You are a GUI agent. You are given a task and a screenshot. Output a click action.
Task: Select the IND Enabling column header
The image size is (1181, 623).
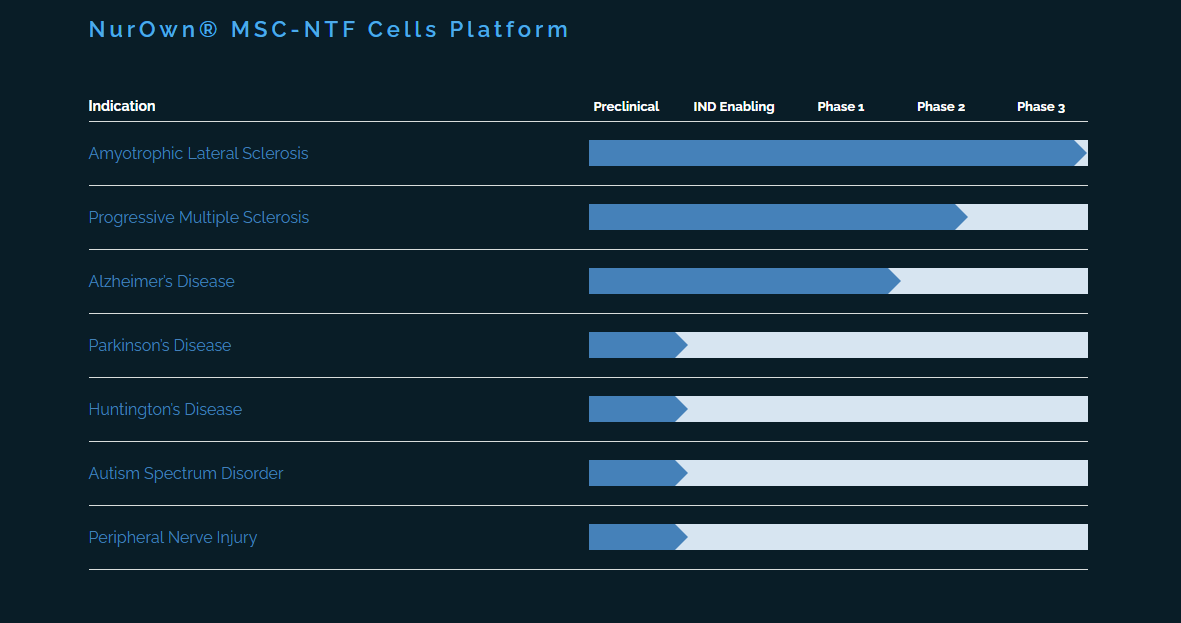click(734, 107)
